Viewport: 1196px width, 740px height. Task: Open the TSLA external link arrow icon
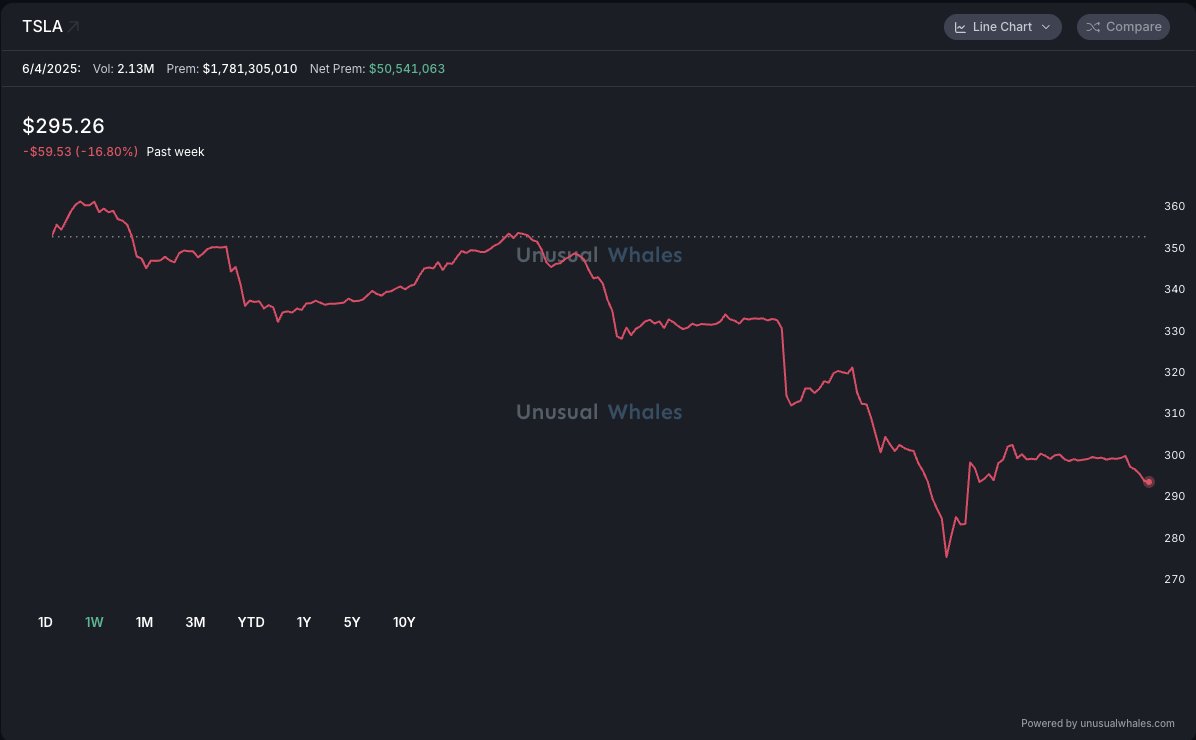[73, 27]
